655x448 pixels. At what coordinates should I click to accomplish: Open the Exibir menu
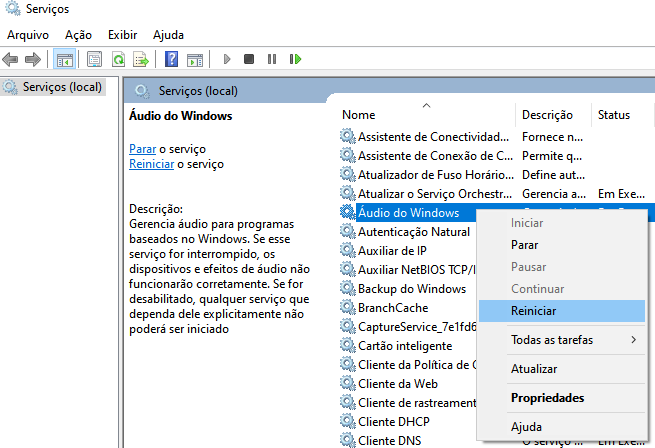click(122, 35)
